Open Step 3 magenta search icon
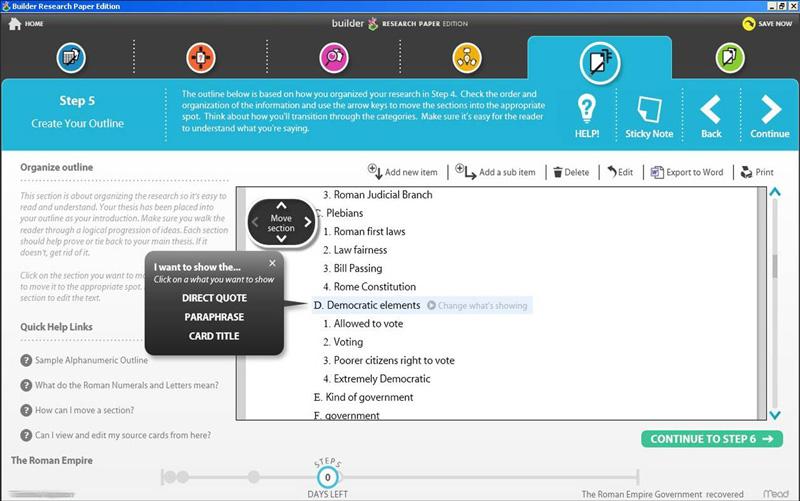The height and width of the screenshot is (501, 800). tap(334, 58)
